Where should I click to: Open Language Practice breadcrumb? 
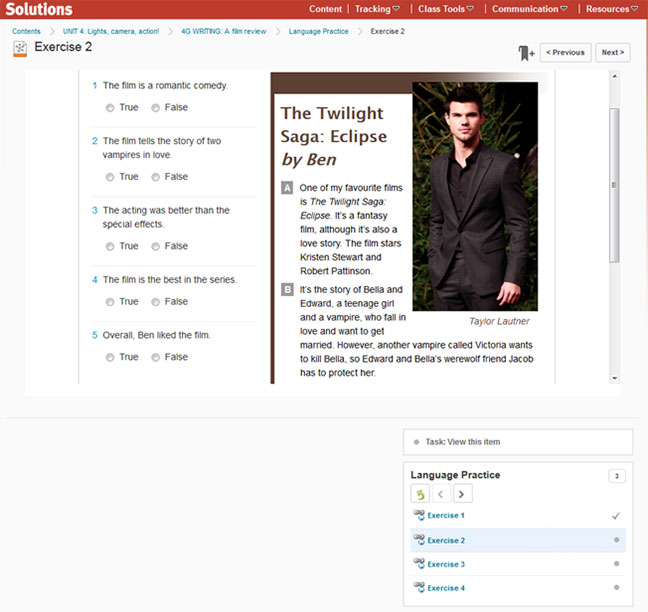(318, 31)
